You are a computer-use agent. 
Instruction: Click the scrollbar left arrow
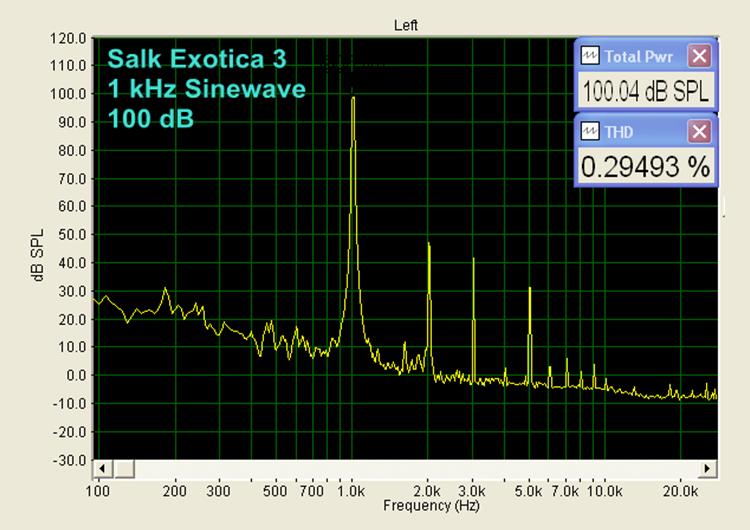click(101, 468)
